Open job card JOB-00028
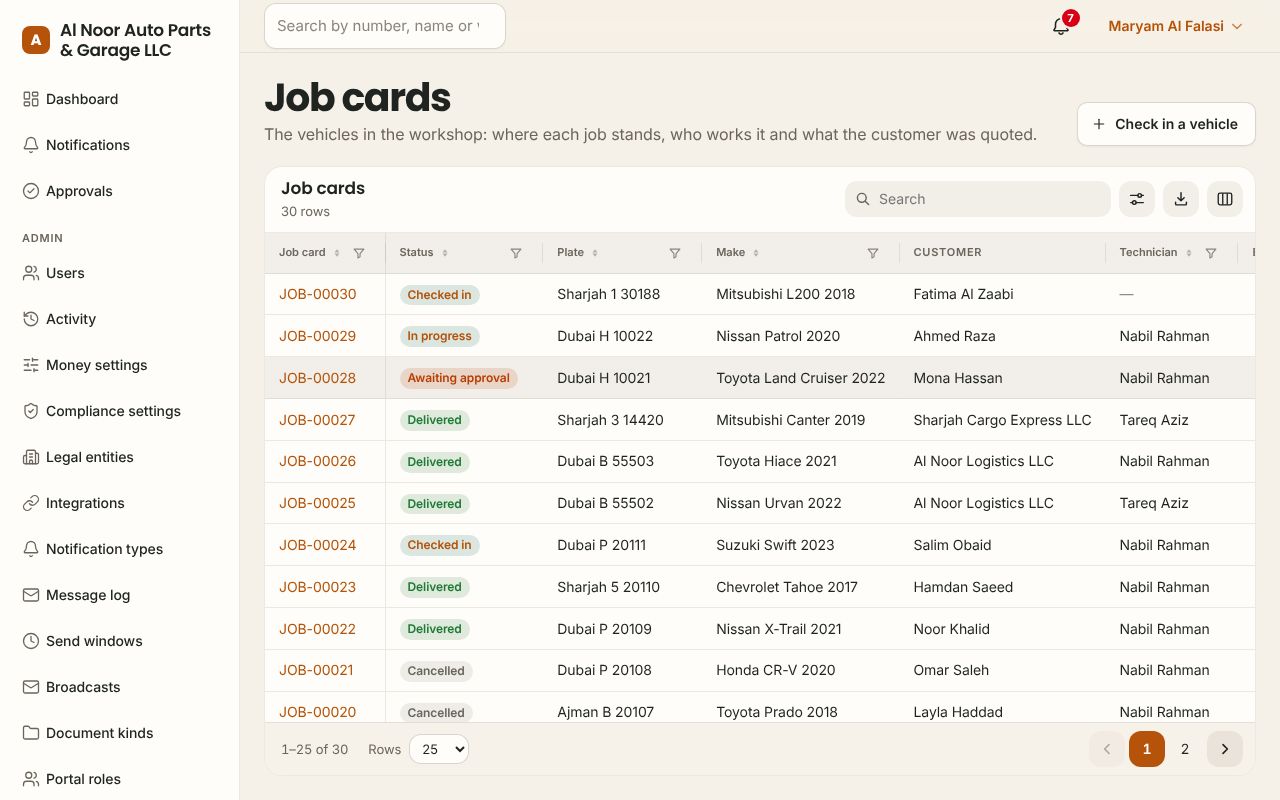1280x800 pixels. 318,378
